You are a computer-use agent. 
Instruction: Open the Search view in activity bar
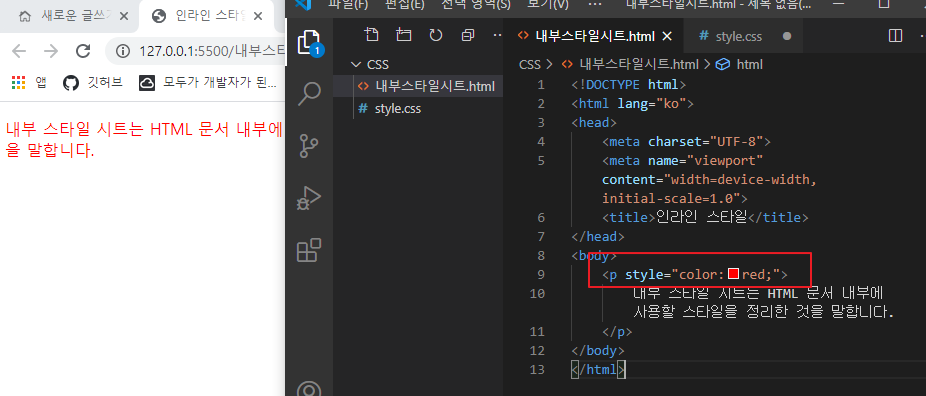[309, 94]
